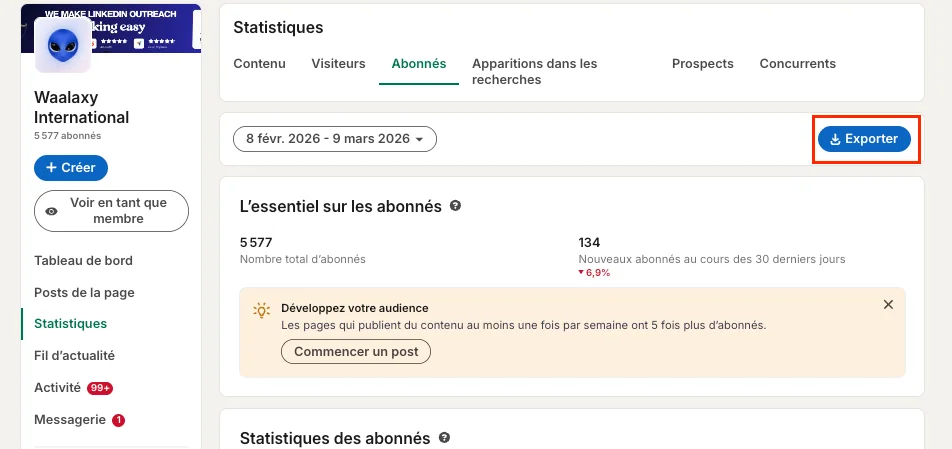
Task: Click the 99+ badge next to Activité
Action: tap(100, 388)
